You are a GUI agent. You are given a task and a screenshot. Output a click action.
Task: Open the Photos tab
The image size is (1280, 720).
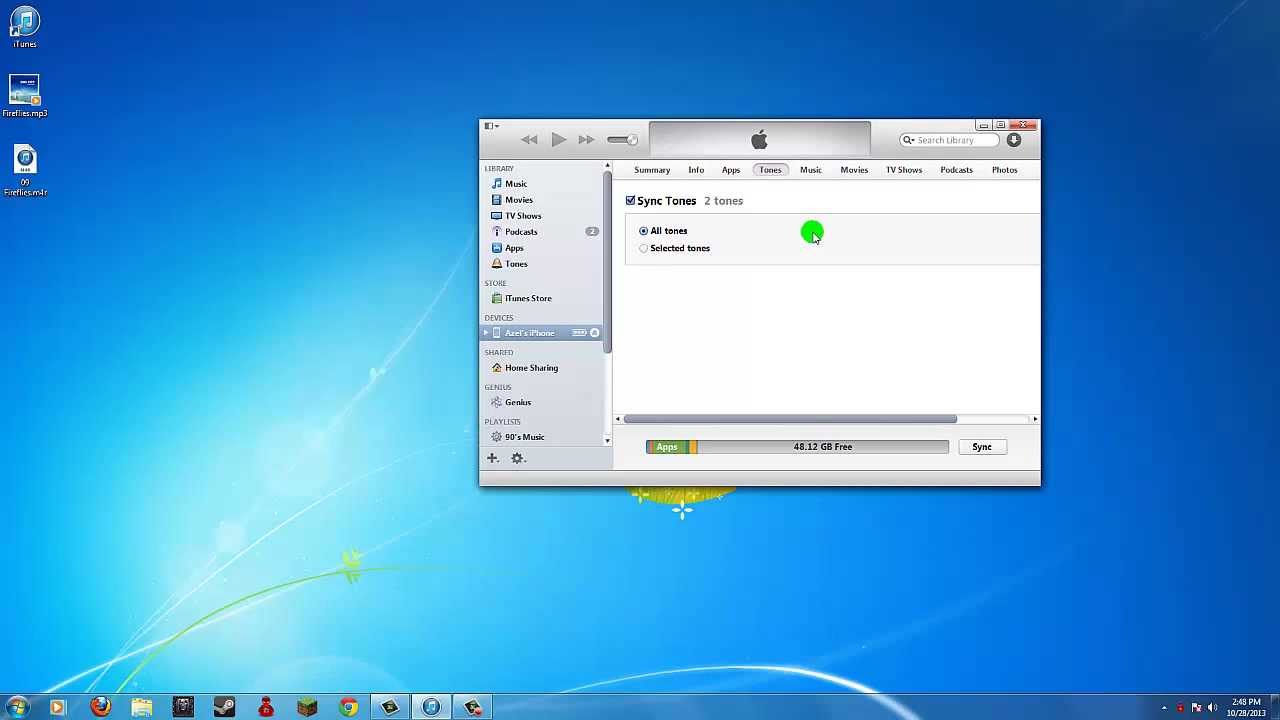(1005, 170)
